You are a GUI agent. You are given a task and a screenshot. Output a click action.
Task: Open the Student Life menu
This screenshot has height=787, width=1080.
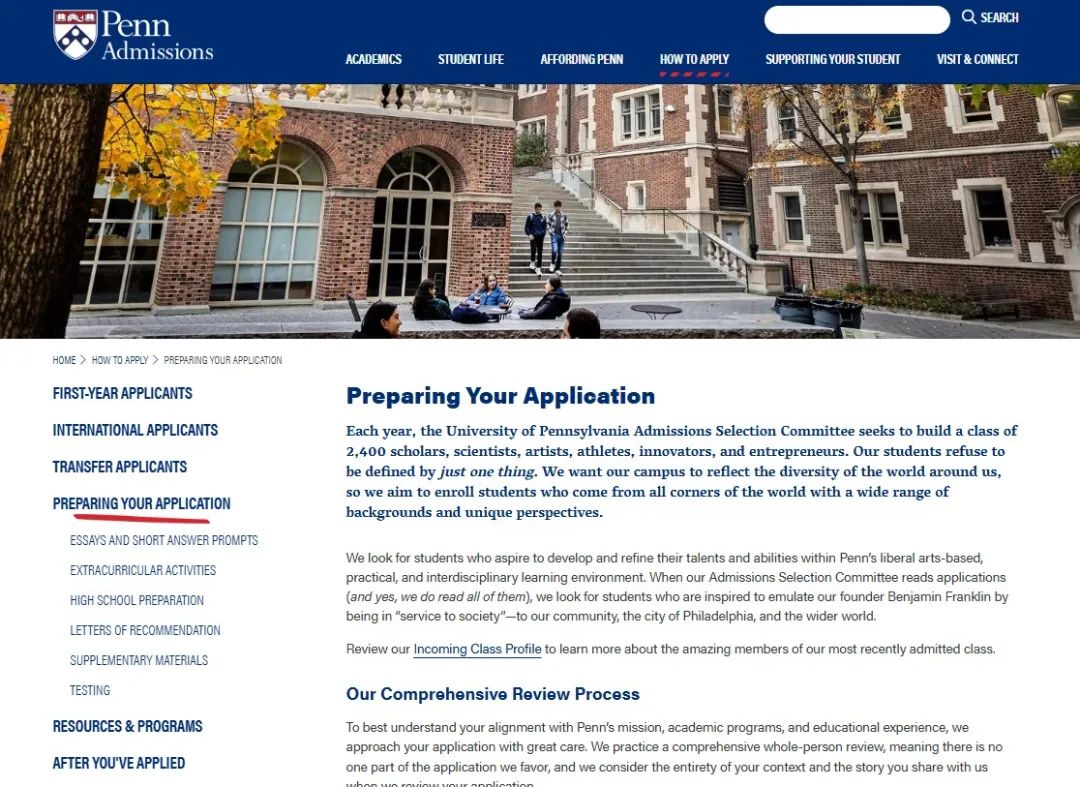click(x=470, y=59)
